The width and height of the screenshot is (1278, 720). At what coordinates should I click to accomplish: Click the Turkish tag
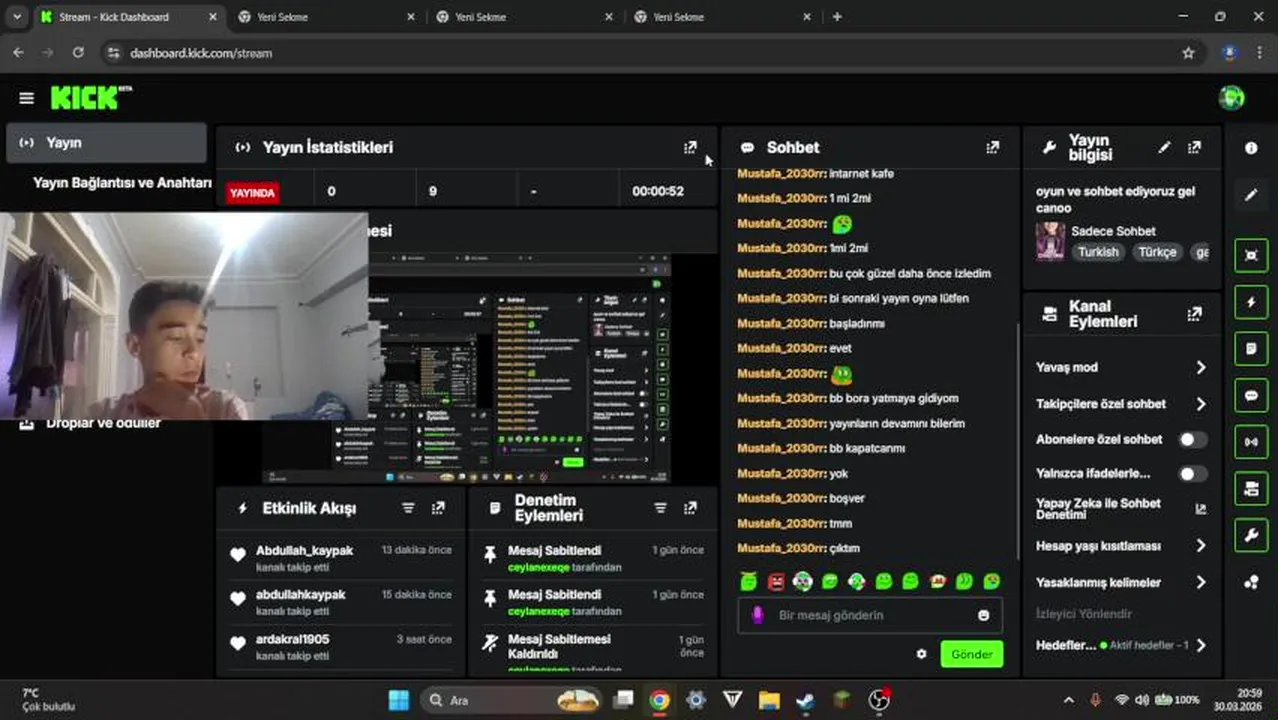[x=1098, y=252]
